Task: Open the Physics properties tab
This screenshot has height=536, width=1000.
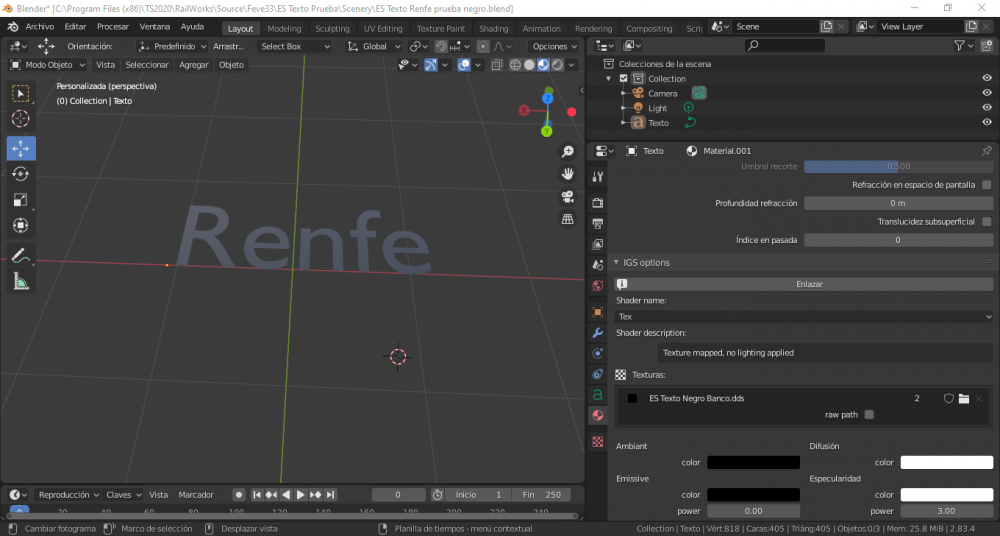Action: [598, 354]
